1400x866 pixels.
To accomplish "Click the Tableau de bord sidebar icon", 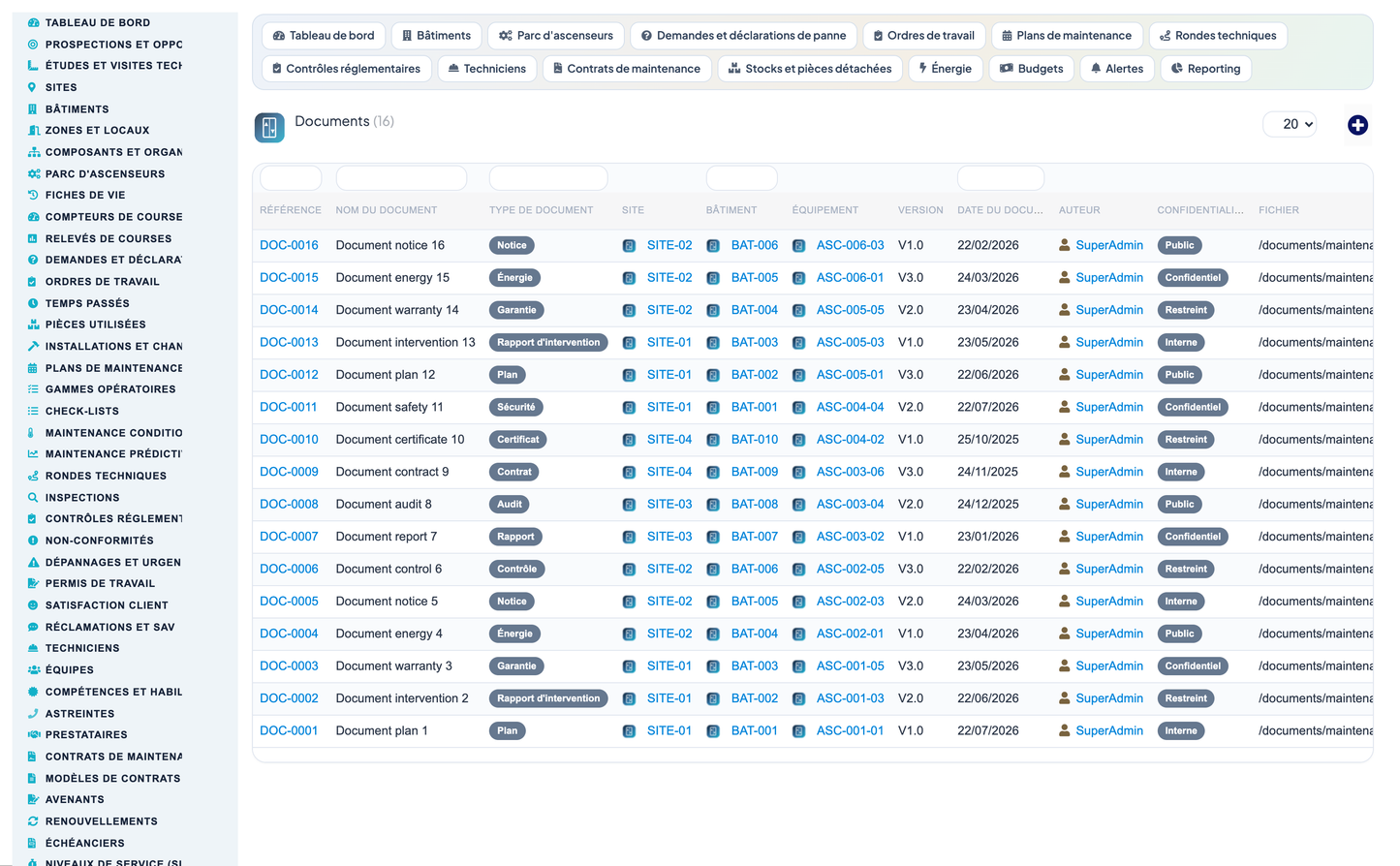I will (34, 22).
